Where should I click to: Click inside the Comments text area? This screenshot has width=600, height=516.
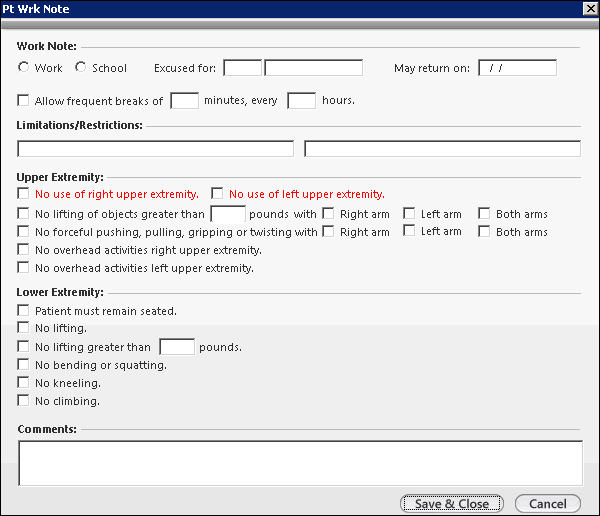[300, 463]
